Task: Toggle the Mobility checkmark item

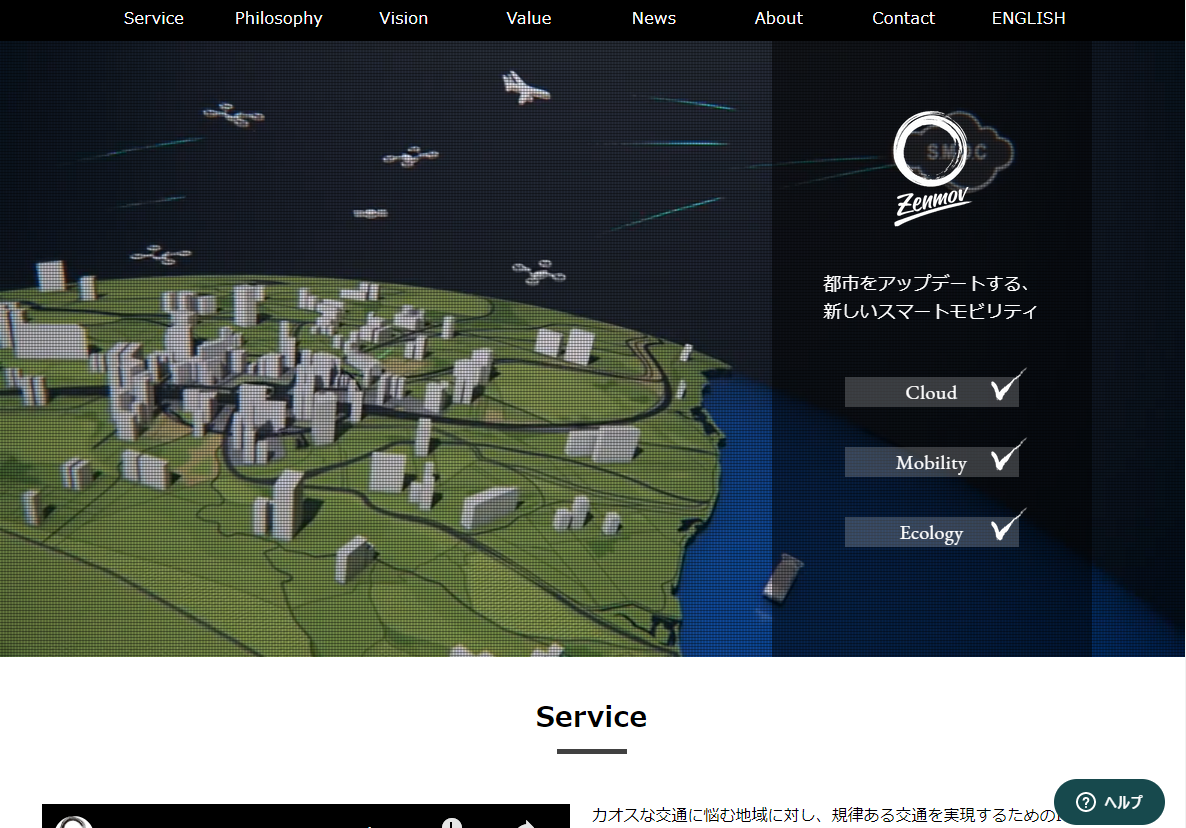Action: [x=932, y=462]
